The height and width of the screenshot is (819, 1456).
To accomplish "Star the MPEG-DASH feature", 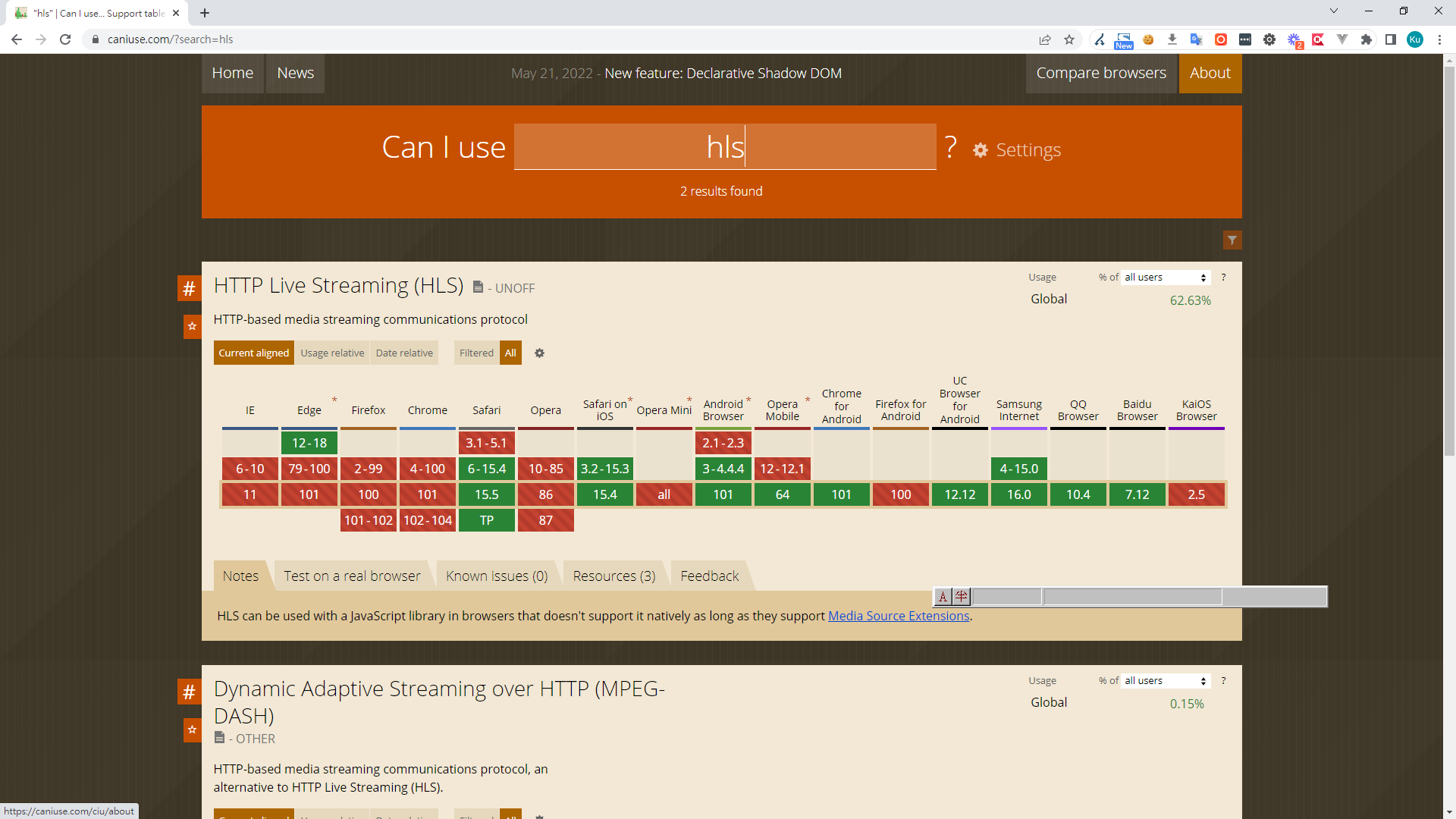I will point(192,730).
